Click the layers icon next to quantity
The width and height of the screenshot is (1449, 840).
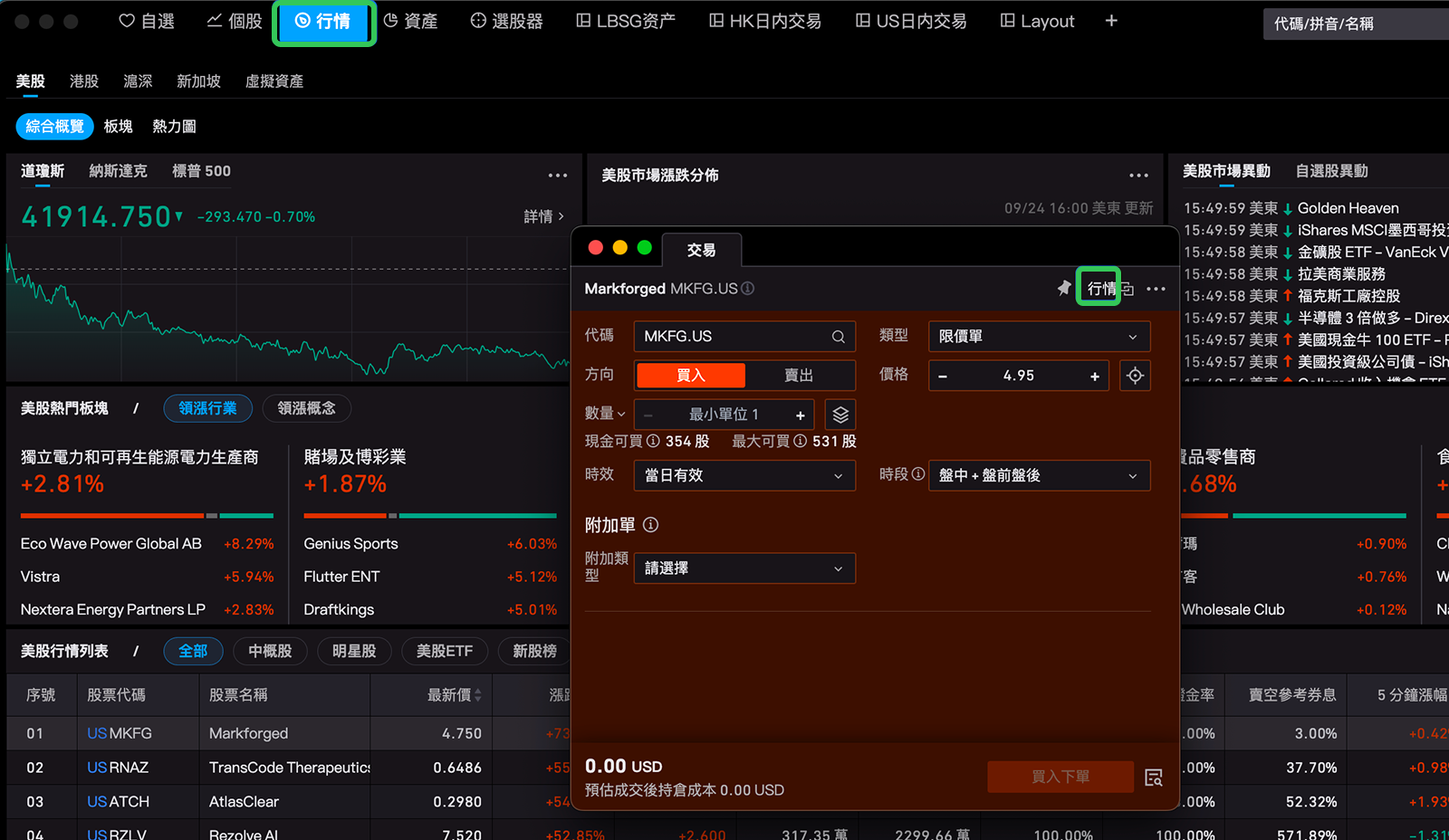coord(840,415)
